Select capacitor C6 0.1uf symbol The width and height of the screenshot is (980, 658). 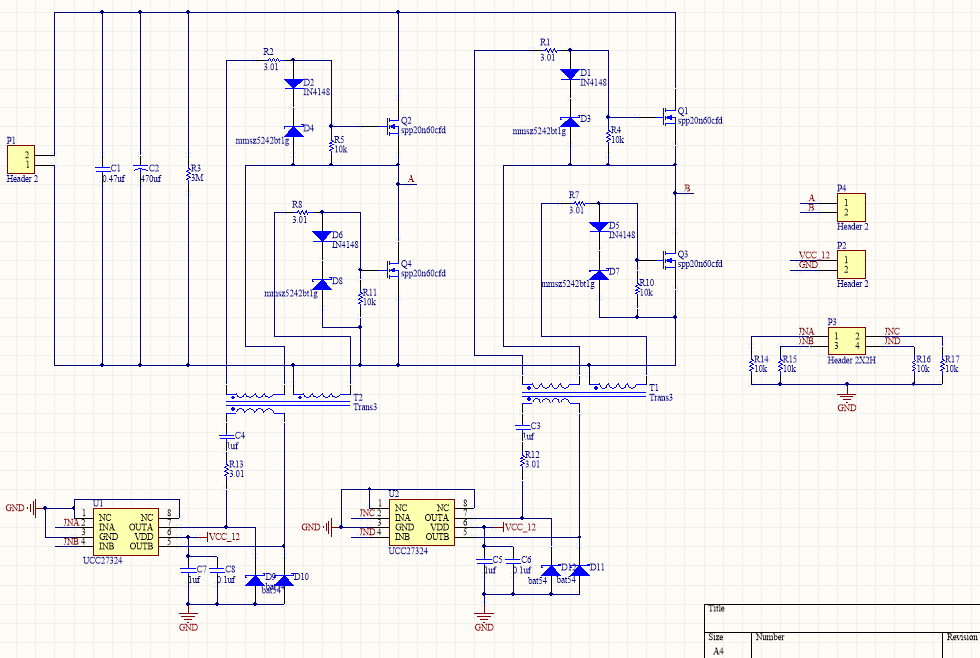coord(512,561)
